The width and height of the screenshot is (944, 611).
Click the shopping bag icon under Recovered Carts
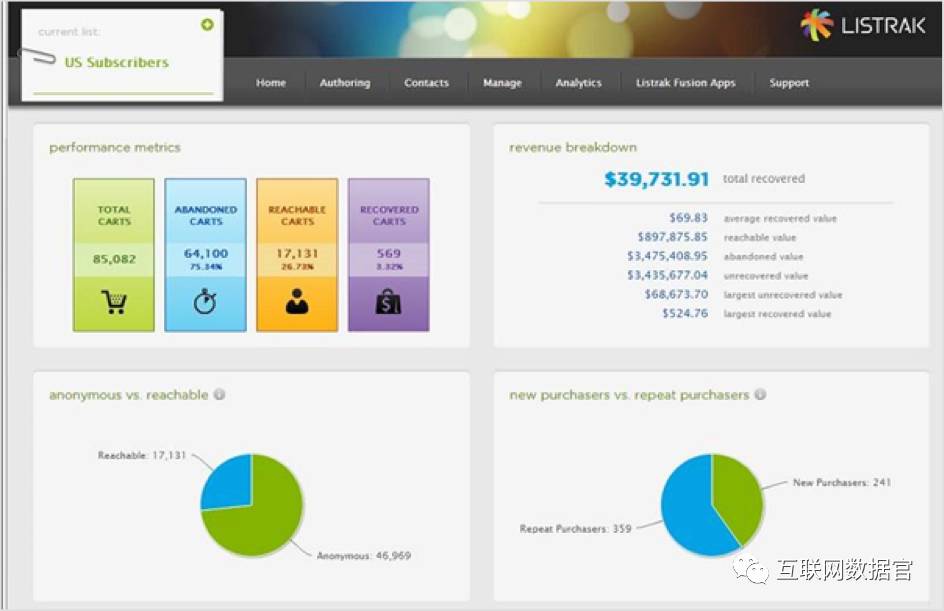tap(388, 302)
